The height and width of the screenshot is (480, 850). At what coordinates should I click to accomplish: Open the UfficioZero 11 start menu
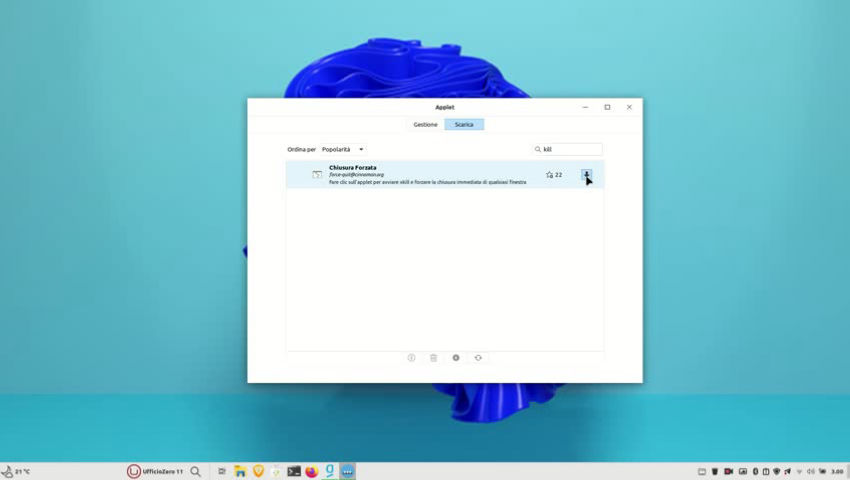pyautogui.click(x=155, y=471)
